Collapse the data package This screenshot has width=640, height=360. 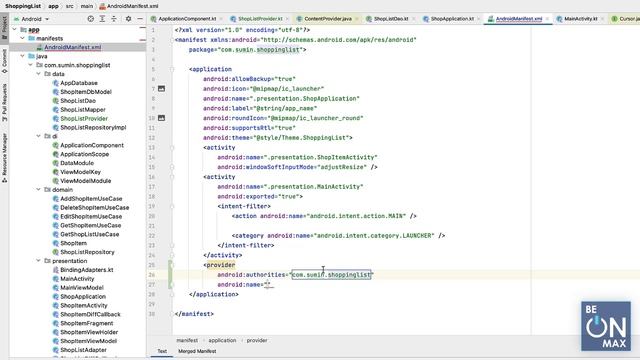38,74
